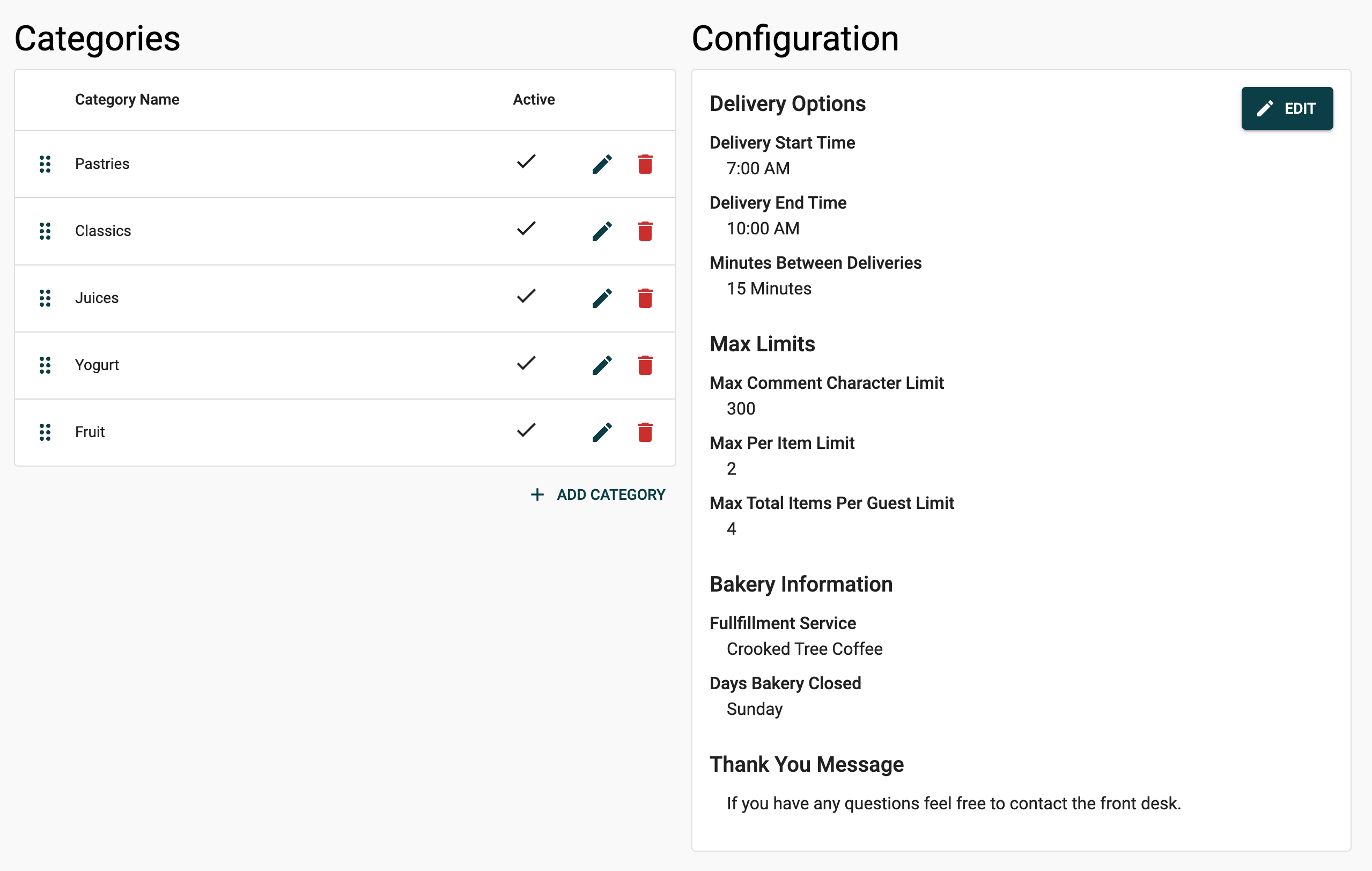This screenshot has height=871, width=1372.
Task: Click the Fruit active checkmark
Action: (x=526, y=430)
